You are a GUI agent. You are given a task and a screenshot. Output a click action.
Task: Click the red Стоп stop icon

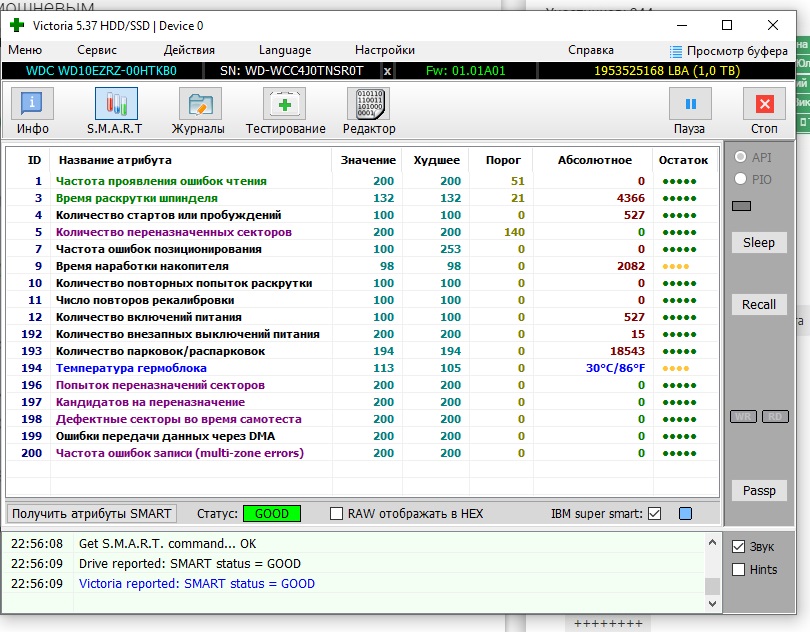point(764,104)
